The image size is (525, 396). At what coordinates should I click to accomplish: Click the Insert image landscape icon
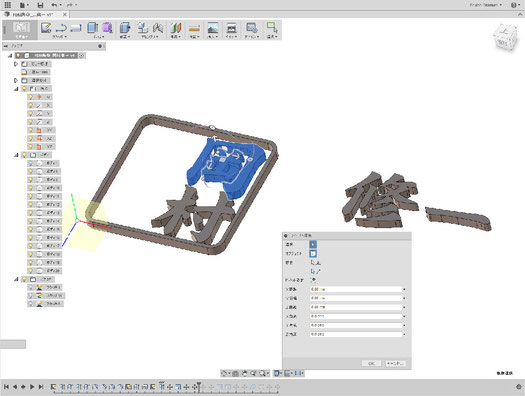click(213, 28)
